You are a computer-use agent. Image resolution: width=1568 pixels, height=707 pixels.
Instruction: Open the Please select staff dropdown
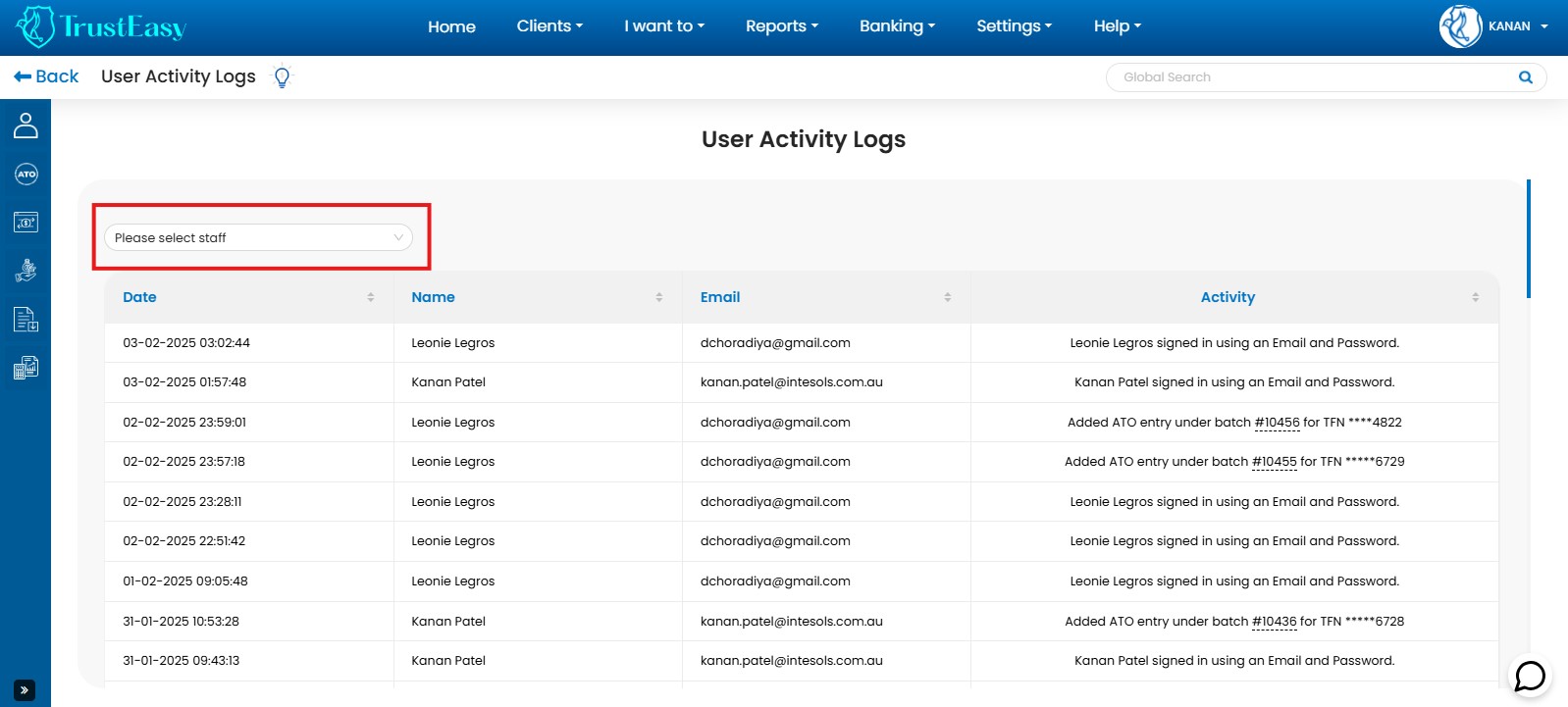[258, 237]
